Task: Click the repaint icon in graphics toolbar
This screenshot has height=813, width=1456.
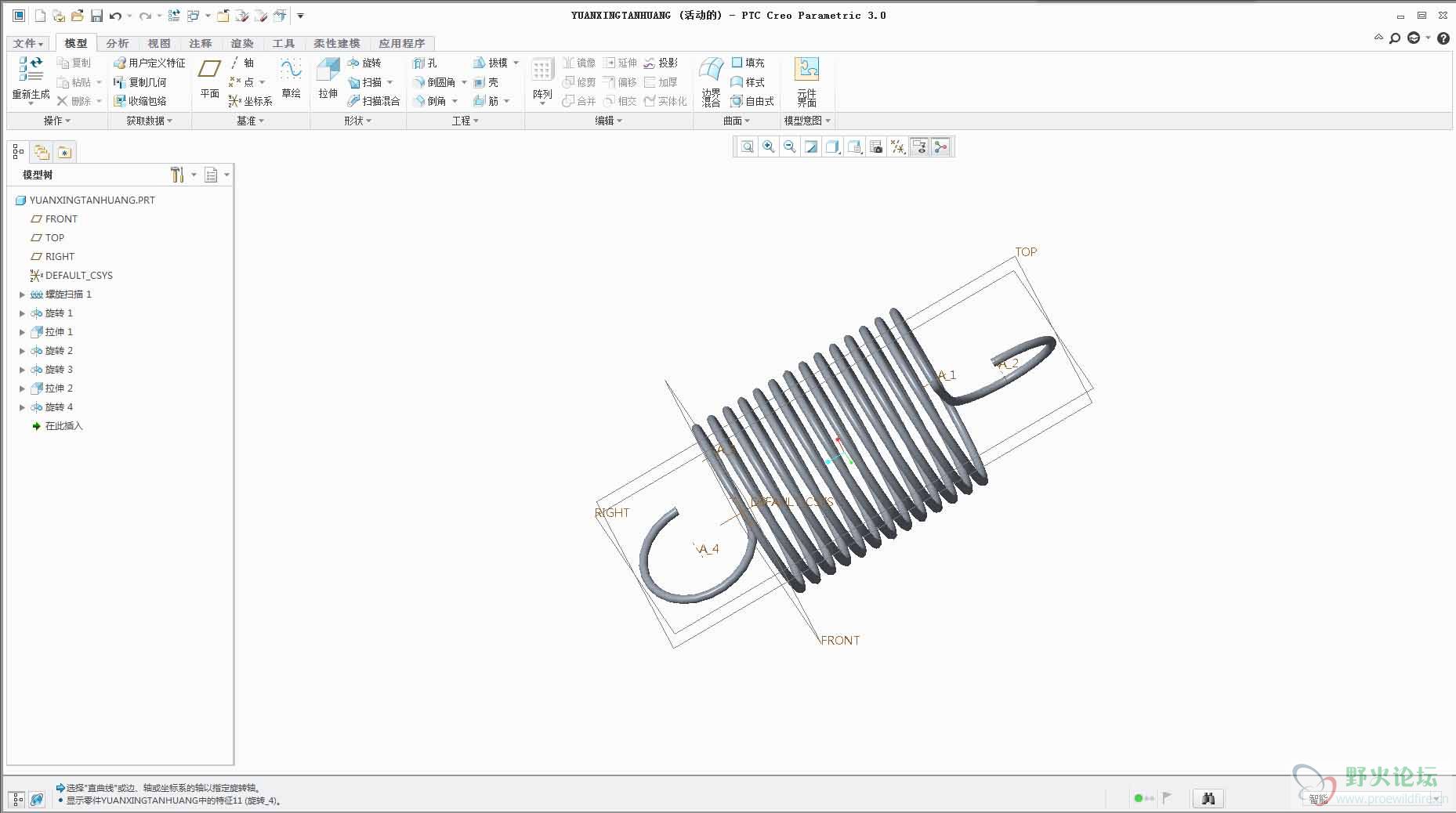Action: coord(811,146)
